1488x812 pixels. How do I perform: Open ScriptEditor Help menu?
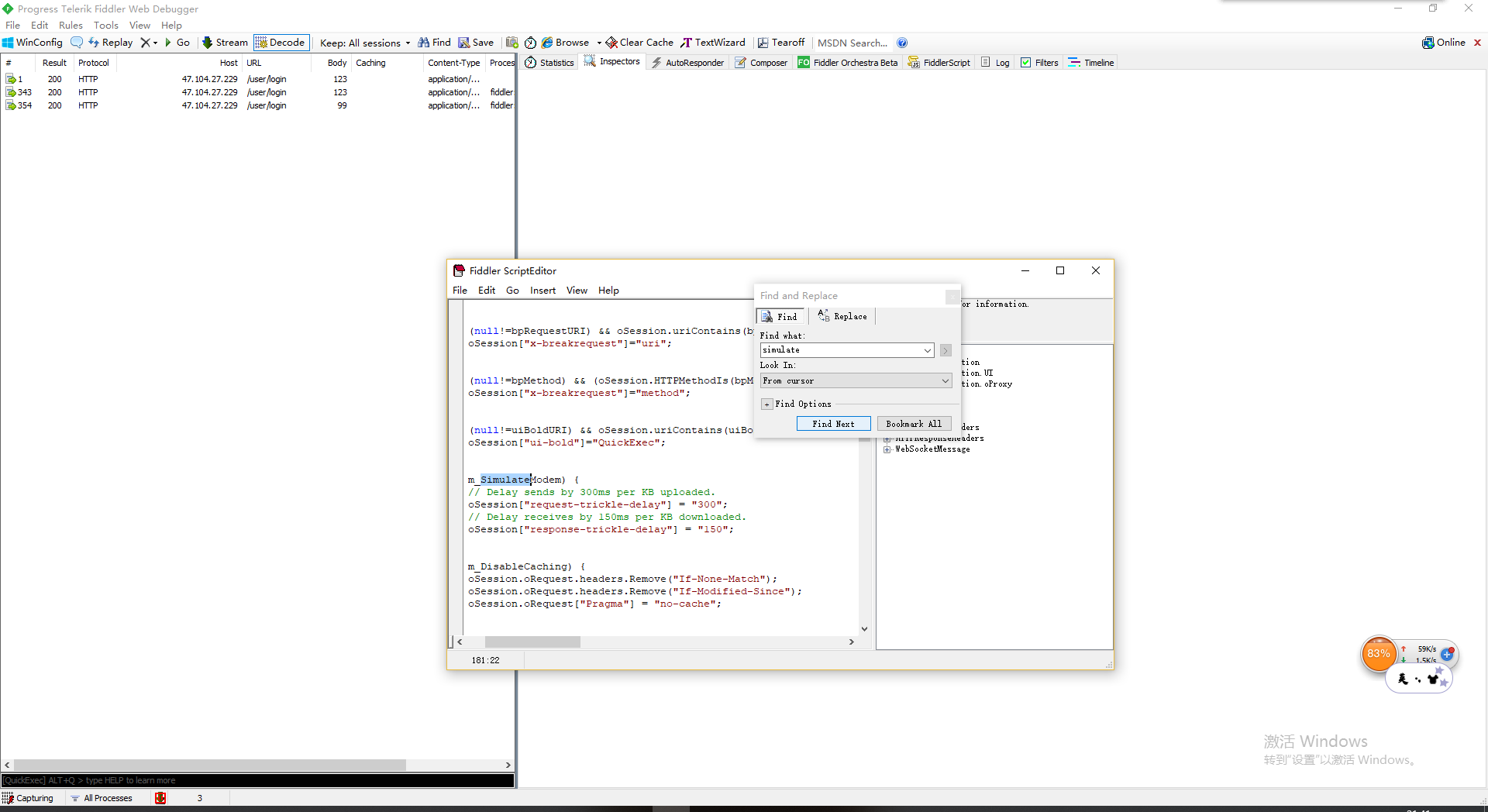(x=608, y=291)
